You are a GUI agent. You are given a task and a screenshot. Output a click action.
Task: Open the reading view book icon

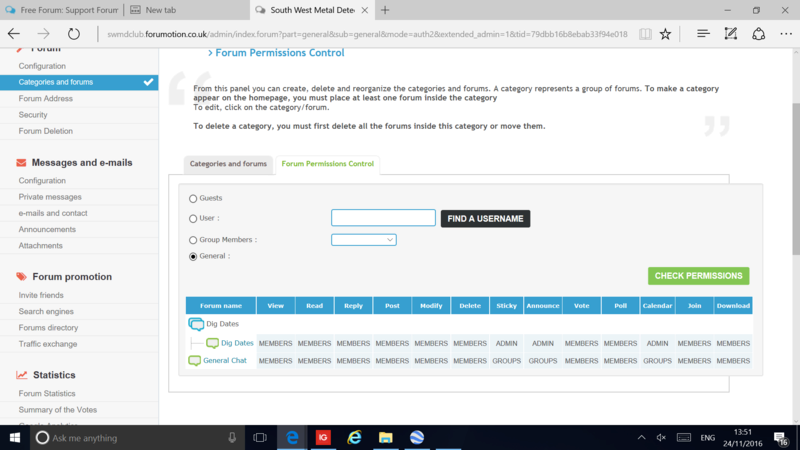645,34
